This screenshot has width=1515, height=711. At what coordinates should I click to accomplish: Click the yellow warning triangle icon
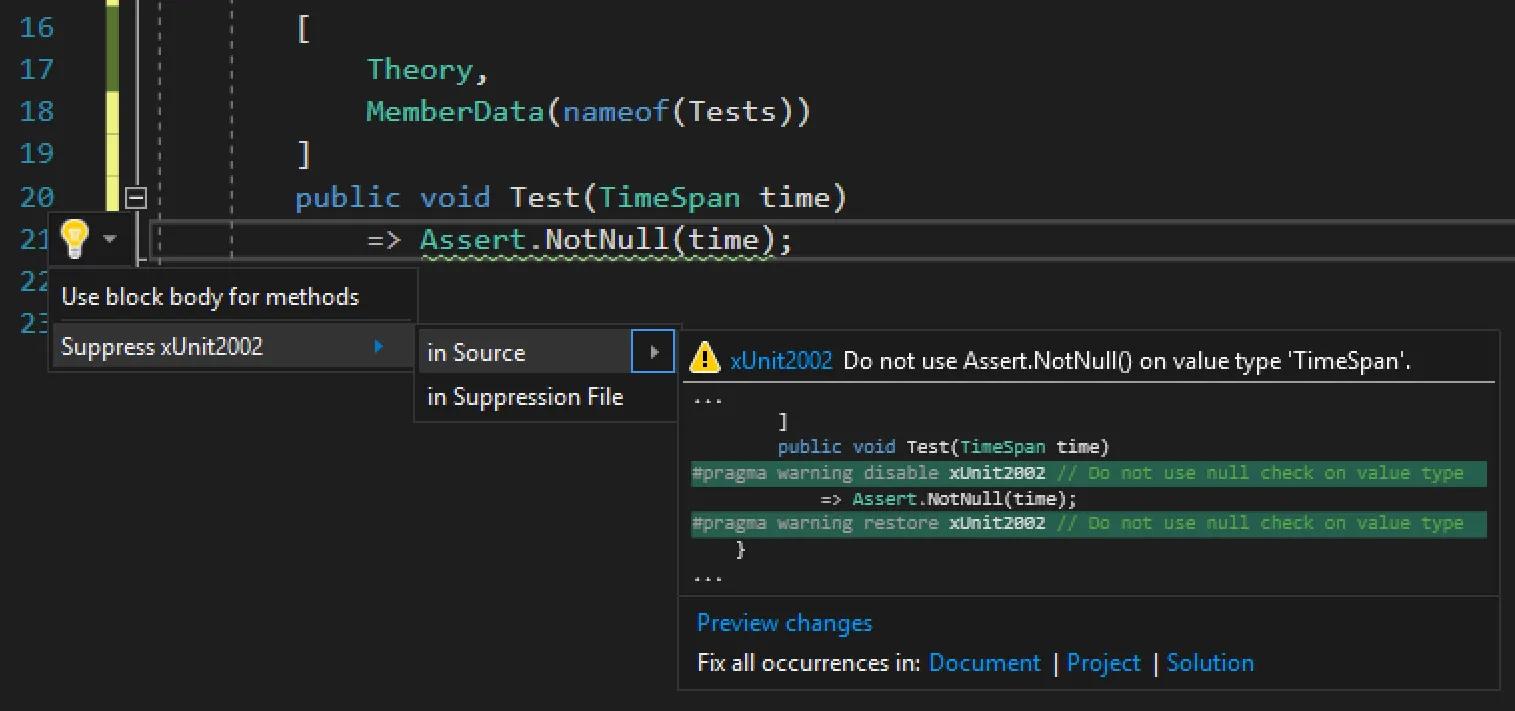click(705, 357)
